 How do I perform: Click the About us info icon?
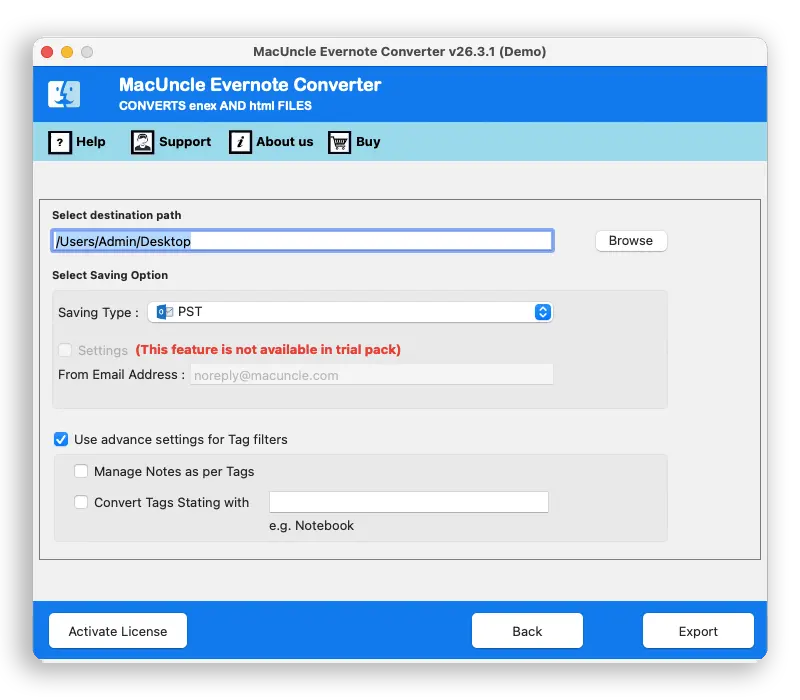point(240,142)
